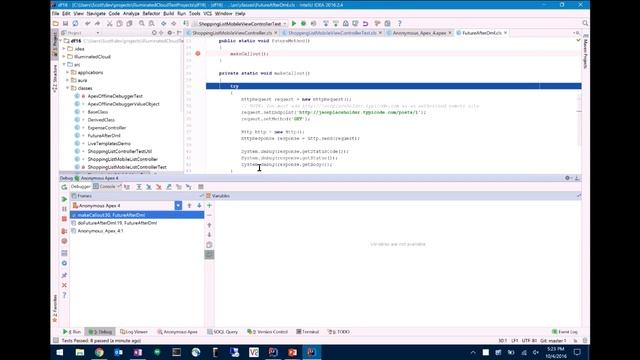Click Evaluate Expression calculator icon
This screenshot has height=360, width=640.
[x=201, y=187]
